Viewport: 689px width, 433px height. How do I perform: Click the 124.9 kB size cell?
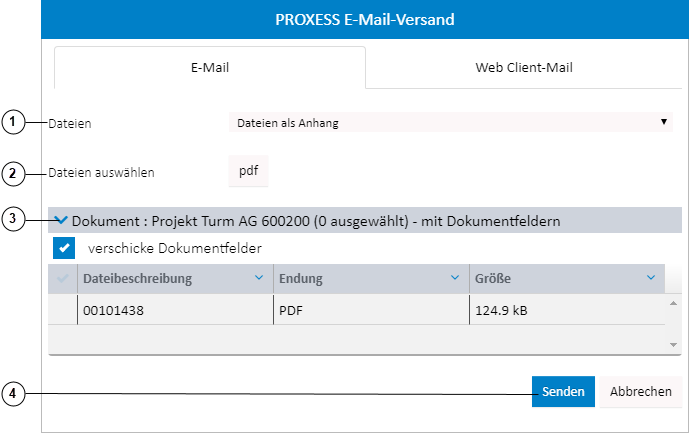point(501,310)
